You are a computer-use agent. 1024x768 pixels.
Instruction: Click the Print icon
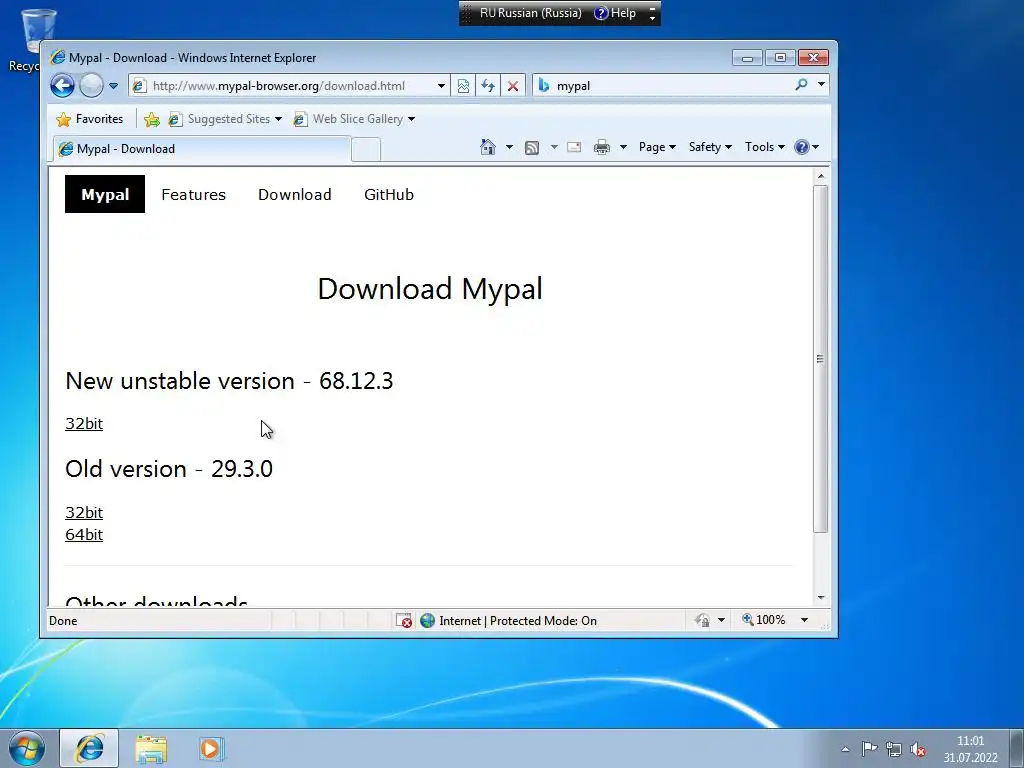tap(601, 147)
